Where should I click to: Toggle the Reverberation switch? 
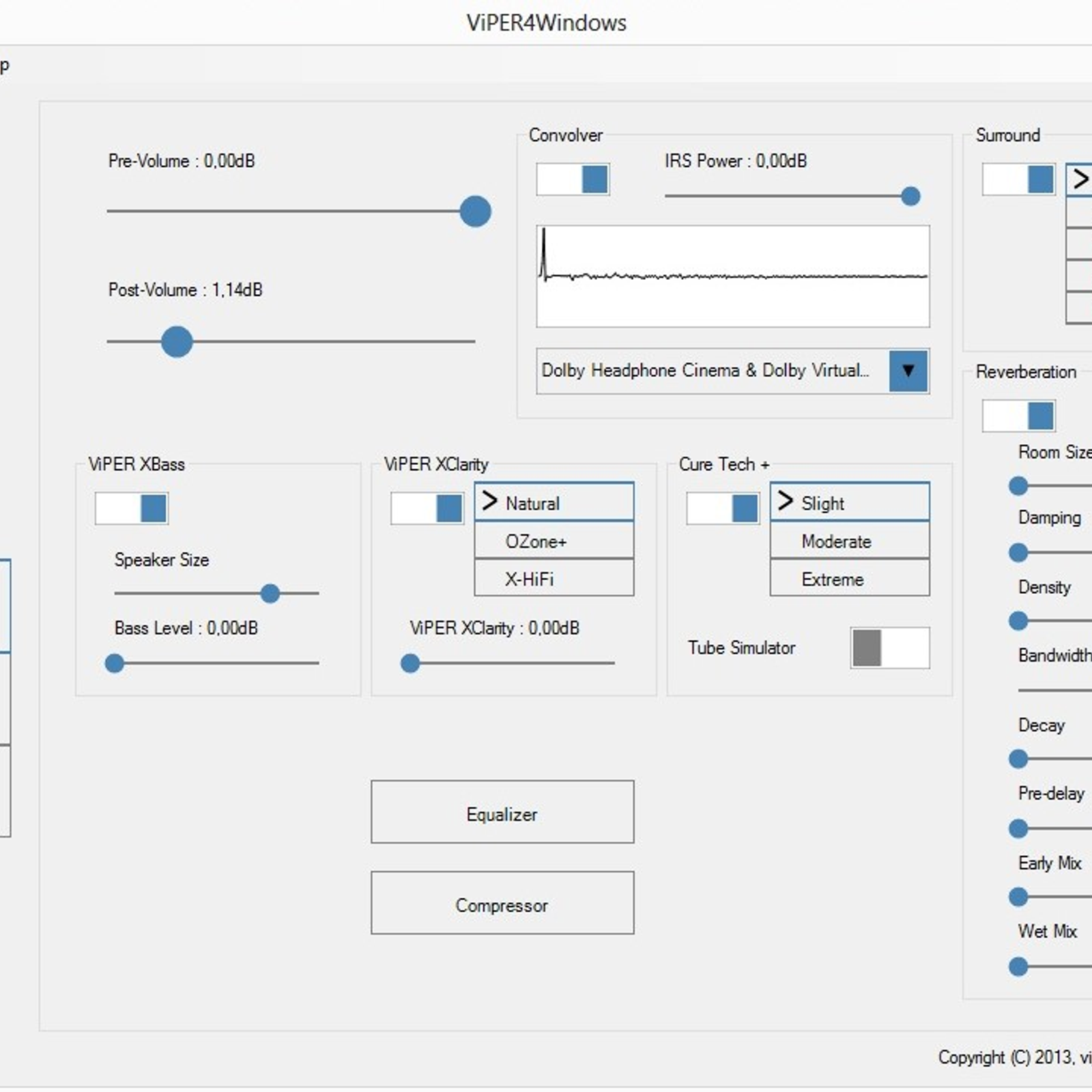coord(1018,416)
